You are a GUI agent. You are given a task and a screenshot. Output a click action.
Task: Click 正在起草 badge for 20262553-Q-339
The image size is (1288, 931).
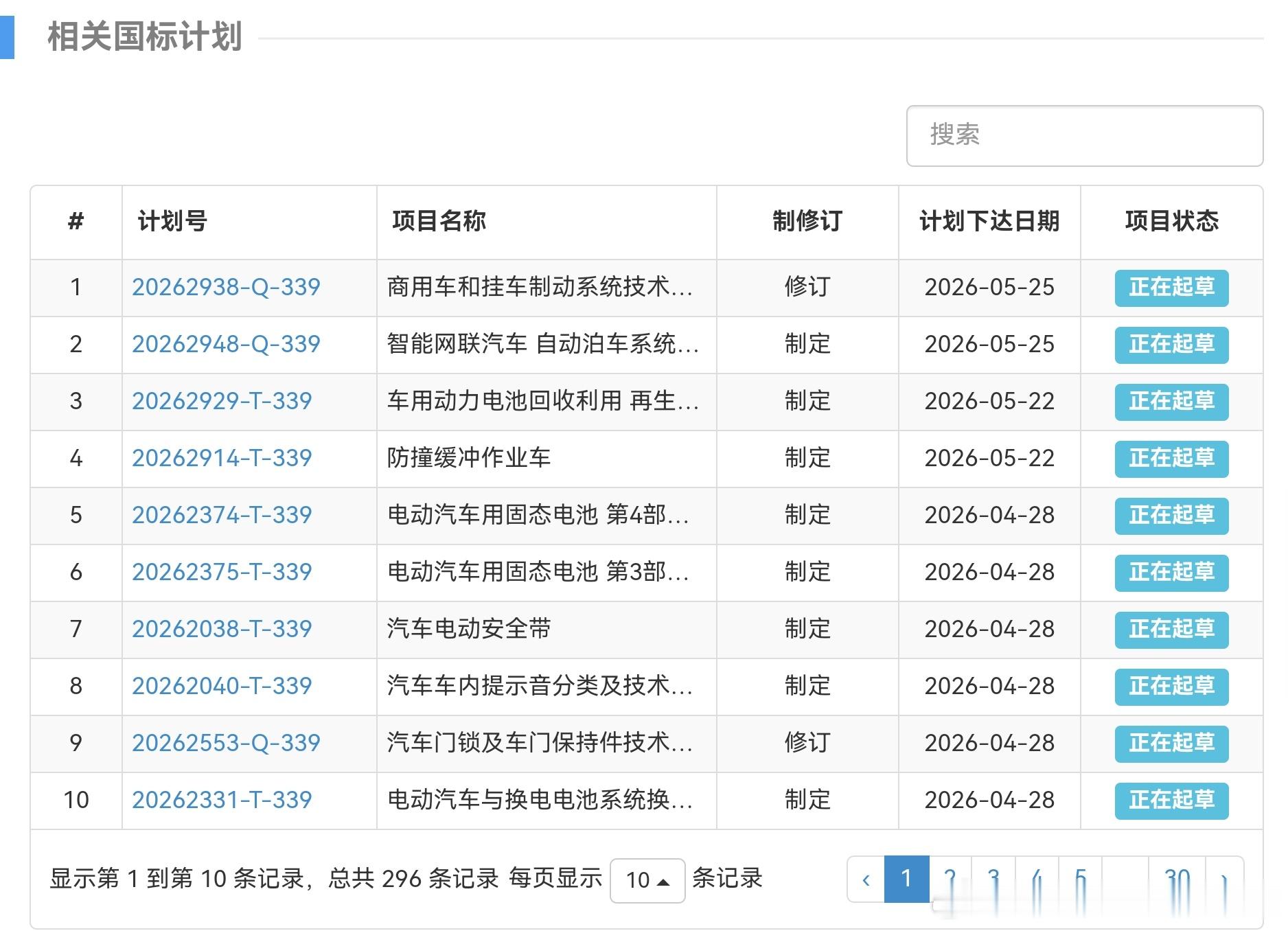pos(1171,744)
